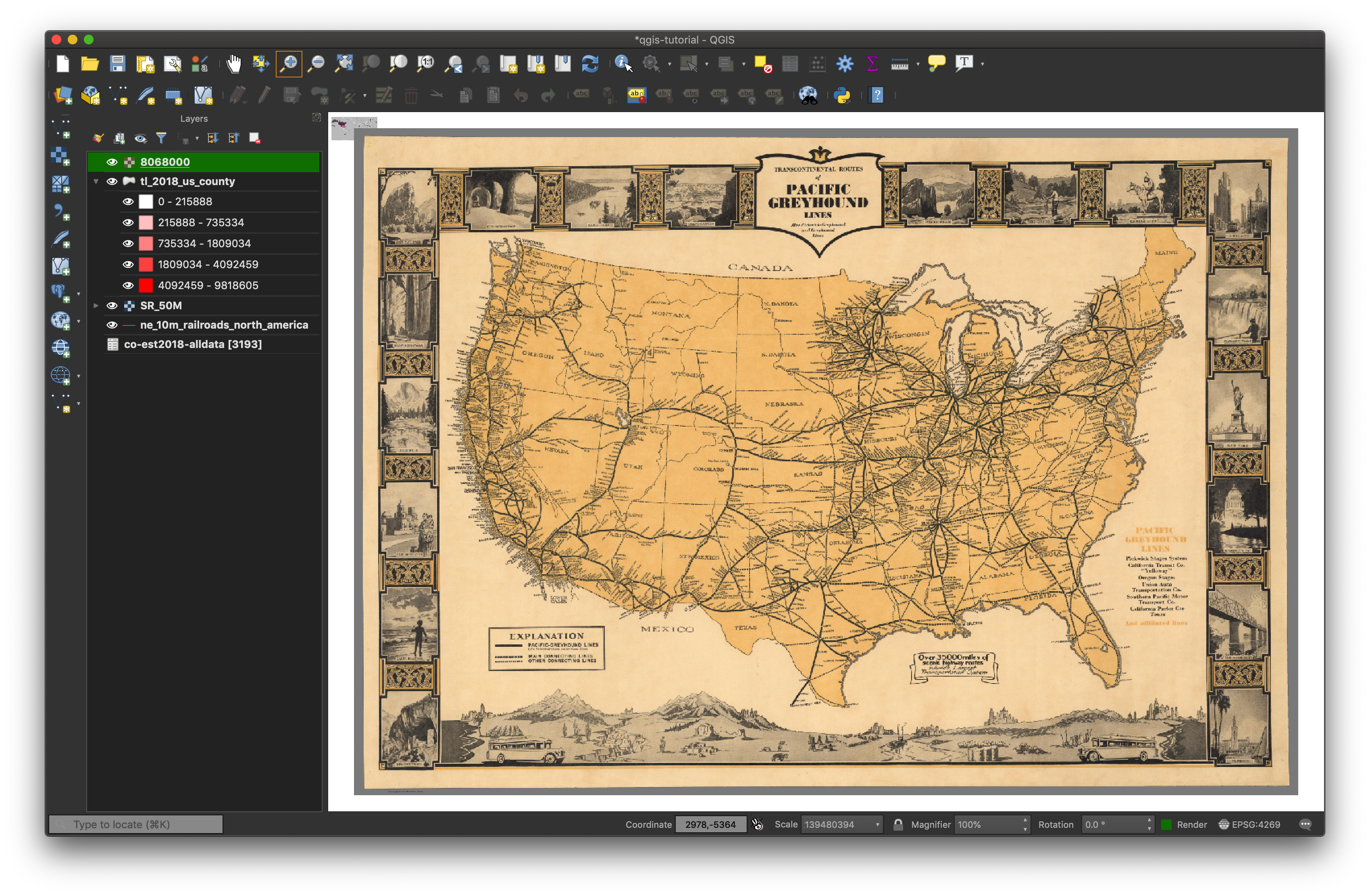The image size is (1370, 896).
Task: Open MetaSearch globe with binoculars icon
Action: (x=808, y=96)
